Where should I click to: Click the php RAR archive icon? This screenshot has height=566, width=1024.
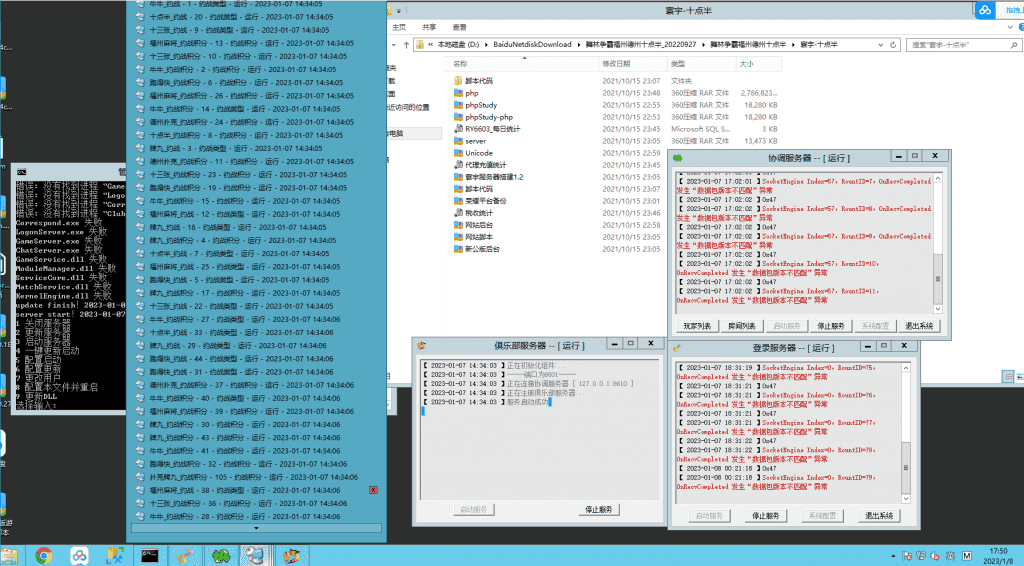(458, 93)
